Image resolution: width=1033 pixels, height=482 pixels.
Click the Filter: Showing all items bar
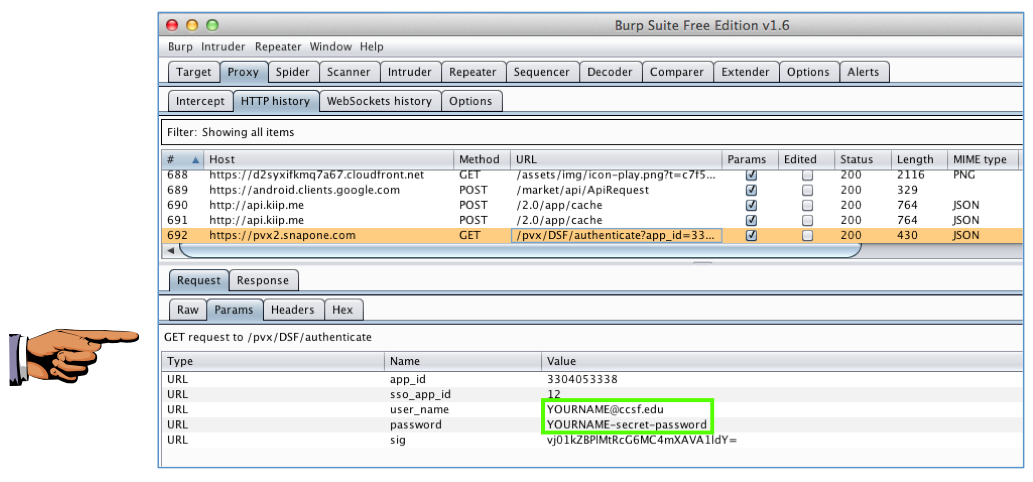(x=592, y=132)
